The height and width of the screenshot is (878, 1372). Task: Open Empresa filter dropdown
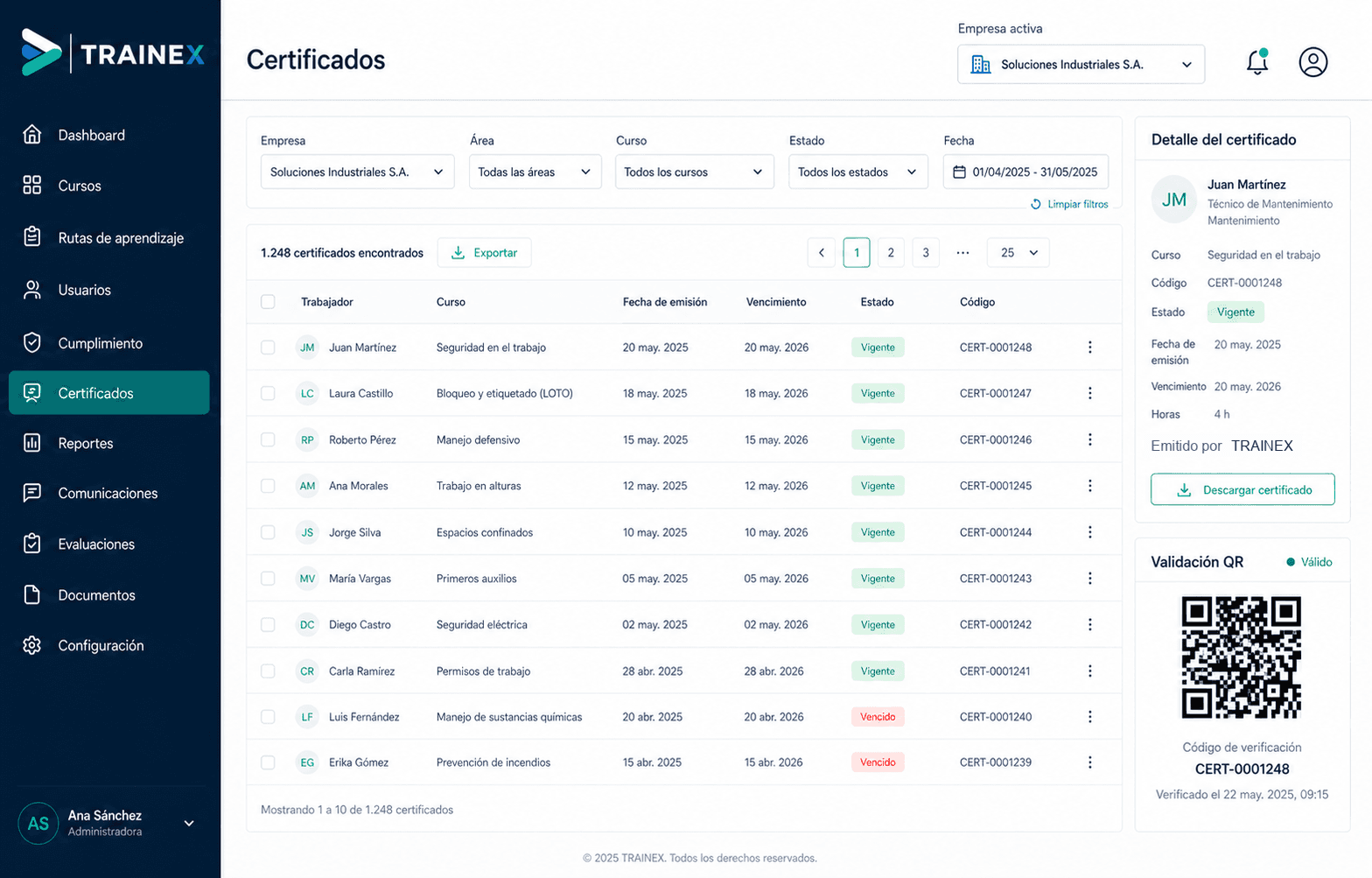pos(357,172)
